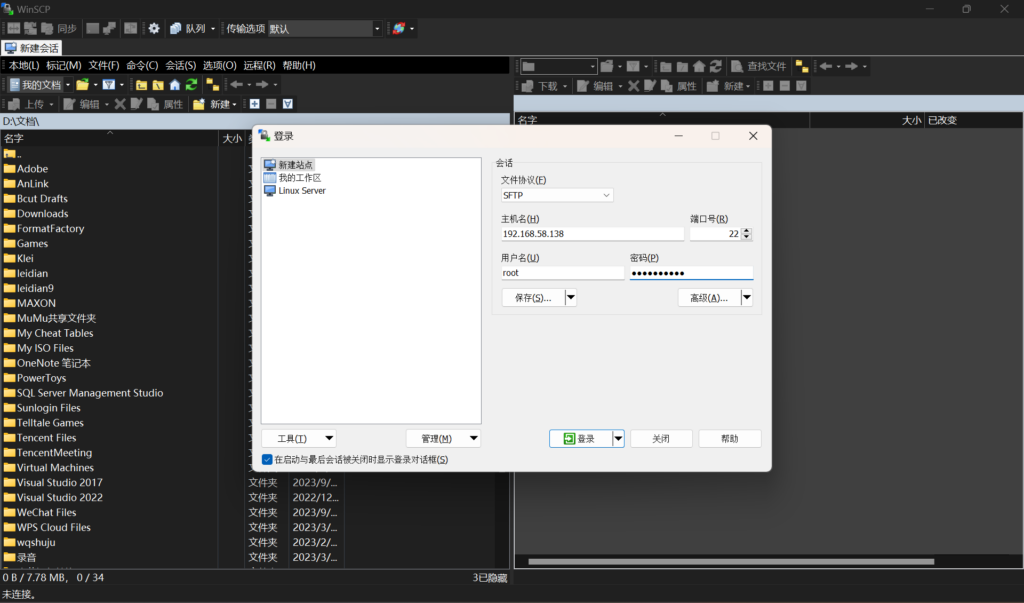Image resolution: width=1024 pixels, height=603 pixels.
Task: Open the 会话(S) menu
Action: pyautogui.click(x=181, y=66)
